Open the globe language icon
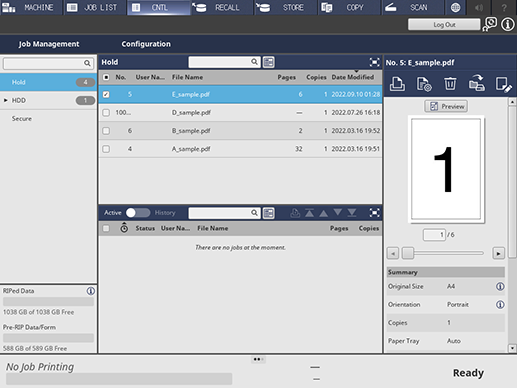Image resolution: width=517 pixels, height=388 pixels. (455, 7)
